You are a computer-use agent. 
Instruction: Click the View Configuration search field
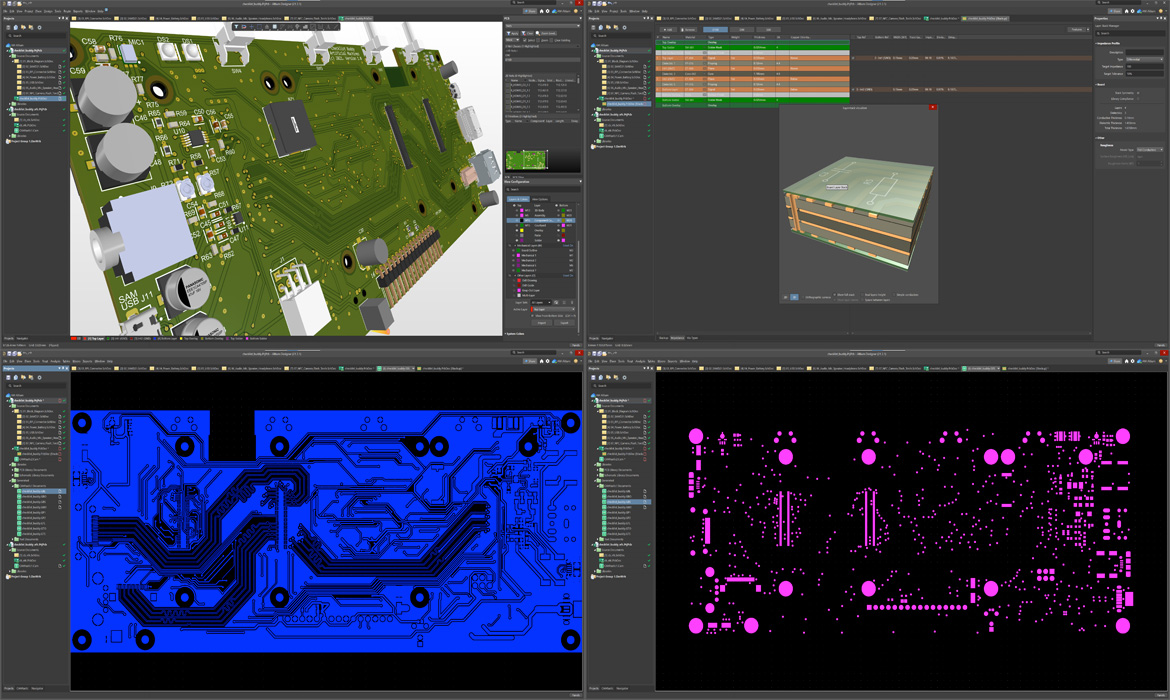point(542,190)
